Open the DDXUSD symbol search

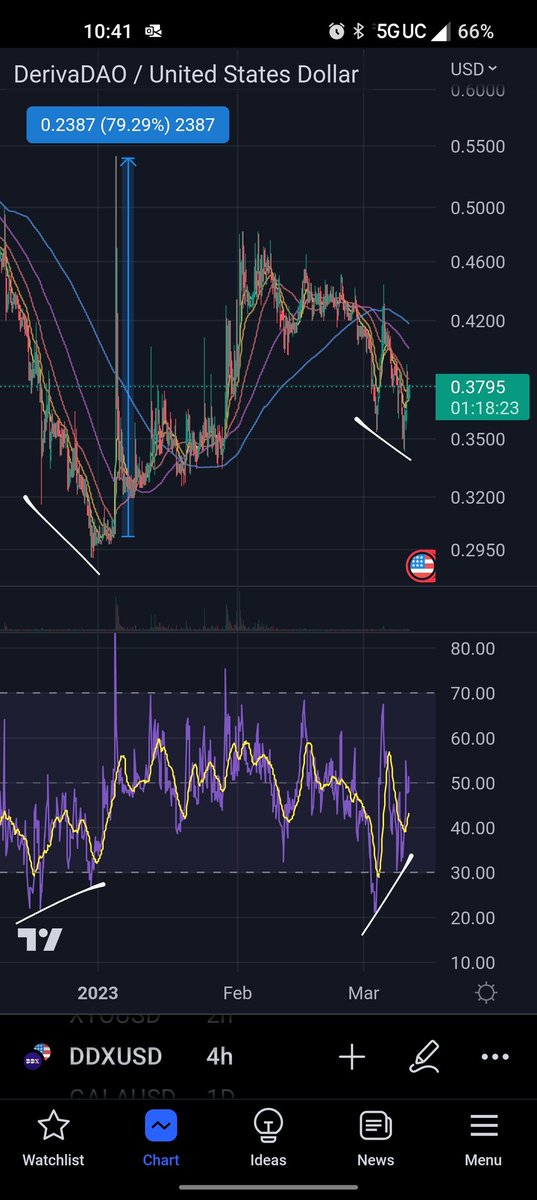point(113,1056)
